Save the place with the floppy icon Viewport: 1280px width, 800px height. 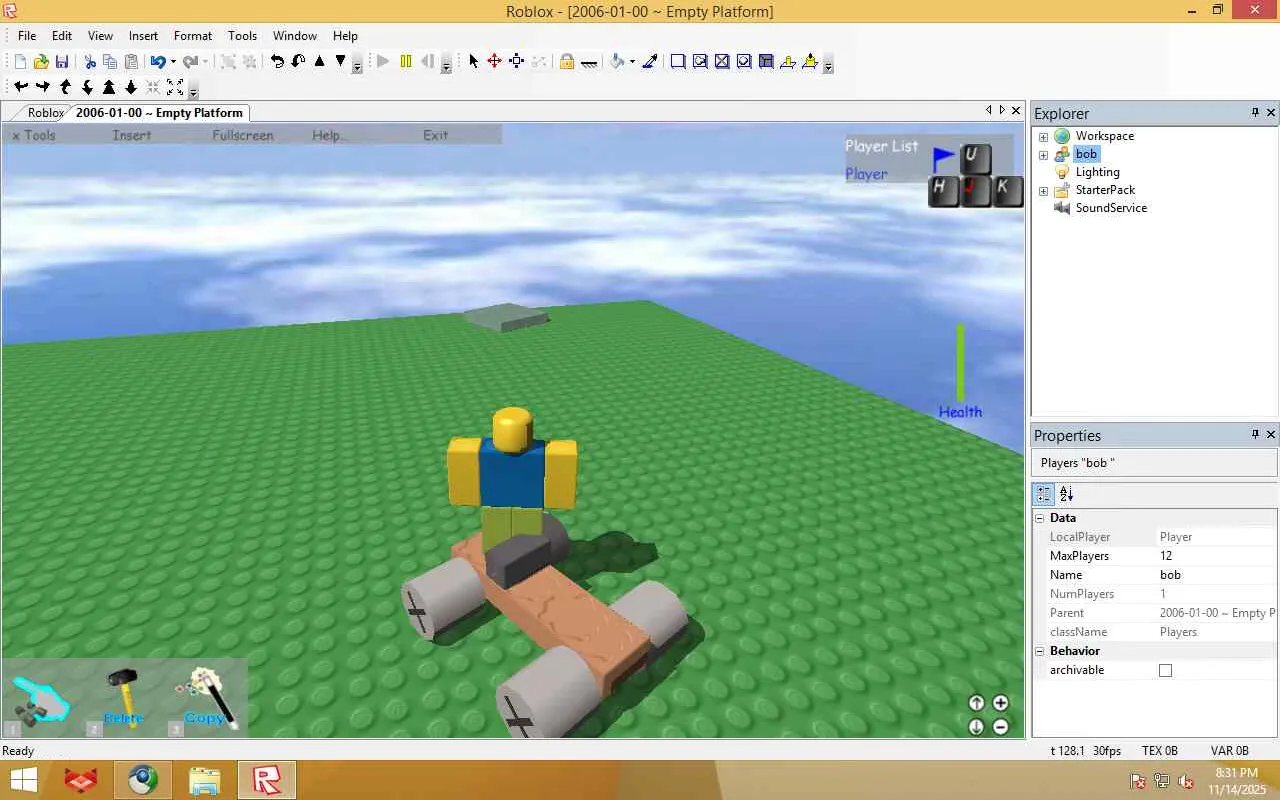(x=62, y=62)
